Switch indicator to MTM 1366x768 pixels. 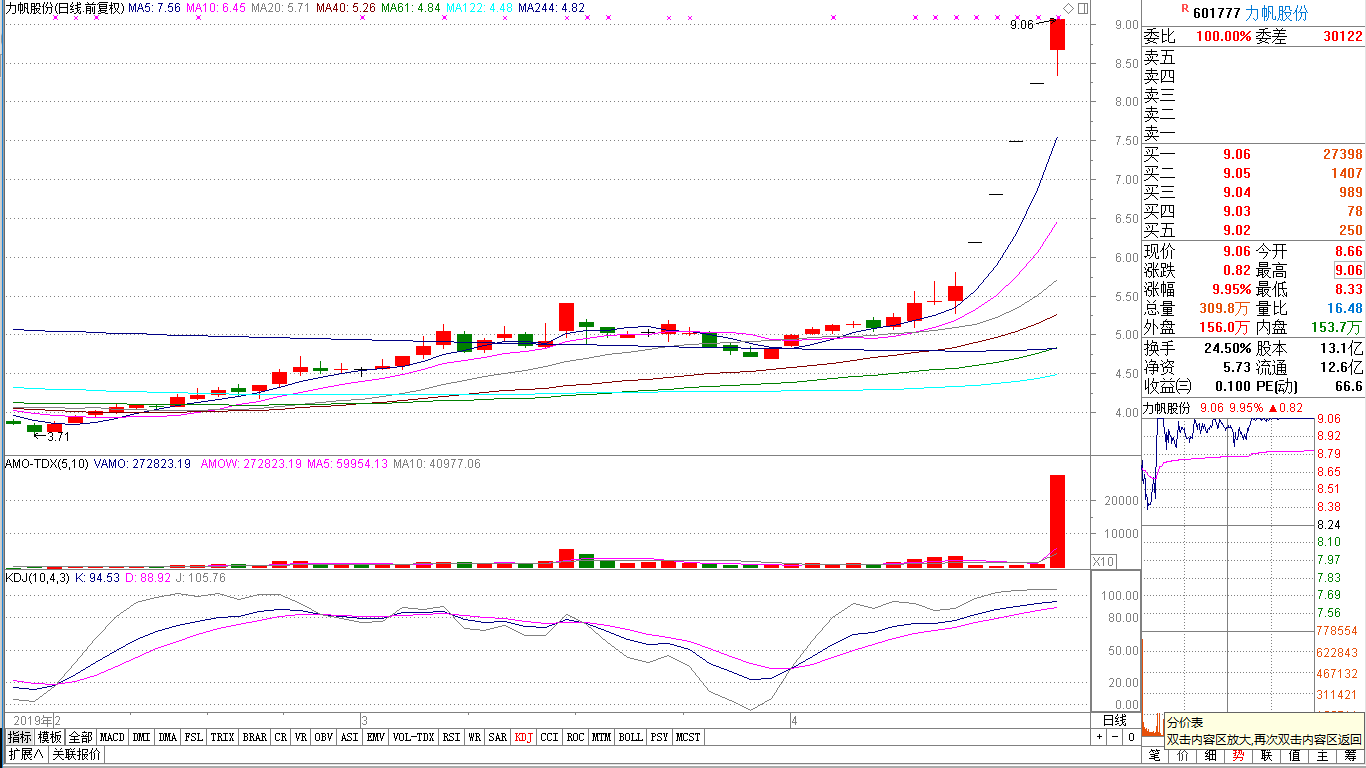click(601, 737)
